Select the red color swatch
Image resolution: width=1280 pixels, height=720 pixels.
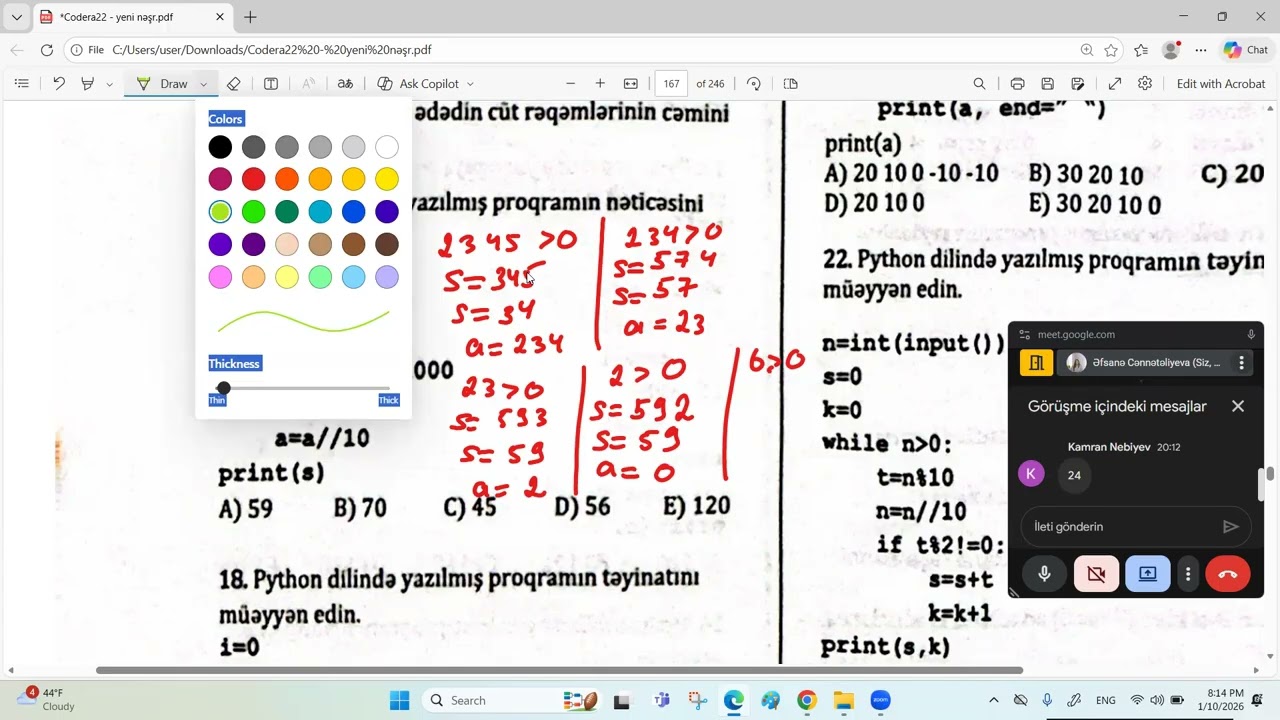click(x=253, y=179)
